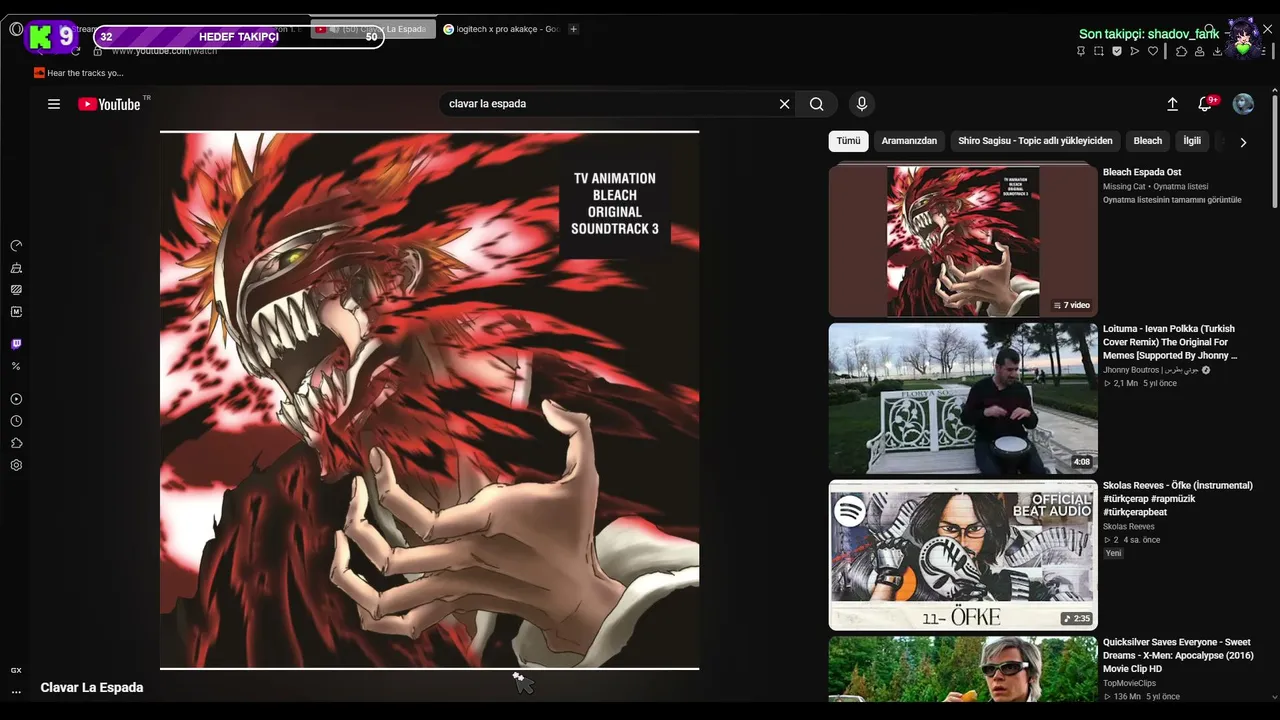The width and height of the screenshot is (1280, 720).
Task: Click the pin icon in Opera toolbar
Action: [x=1081, y=51]
